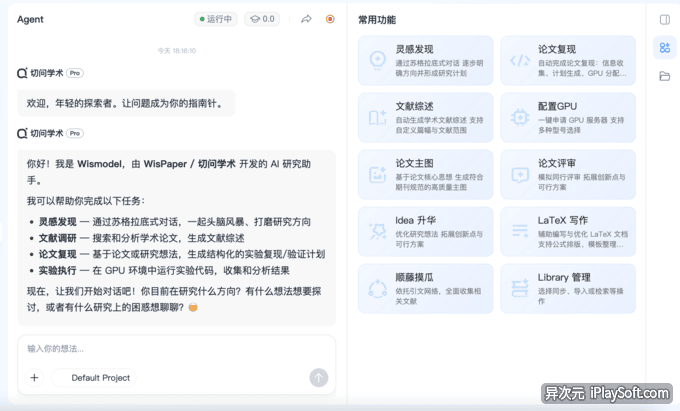Click the 论文复现 bullet in chat message

point(182,254)
